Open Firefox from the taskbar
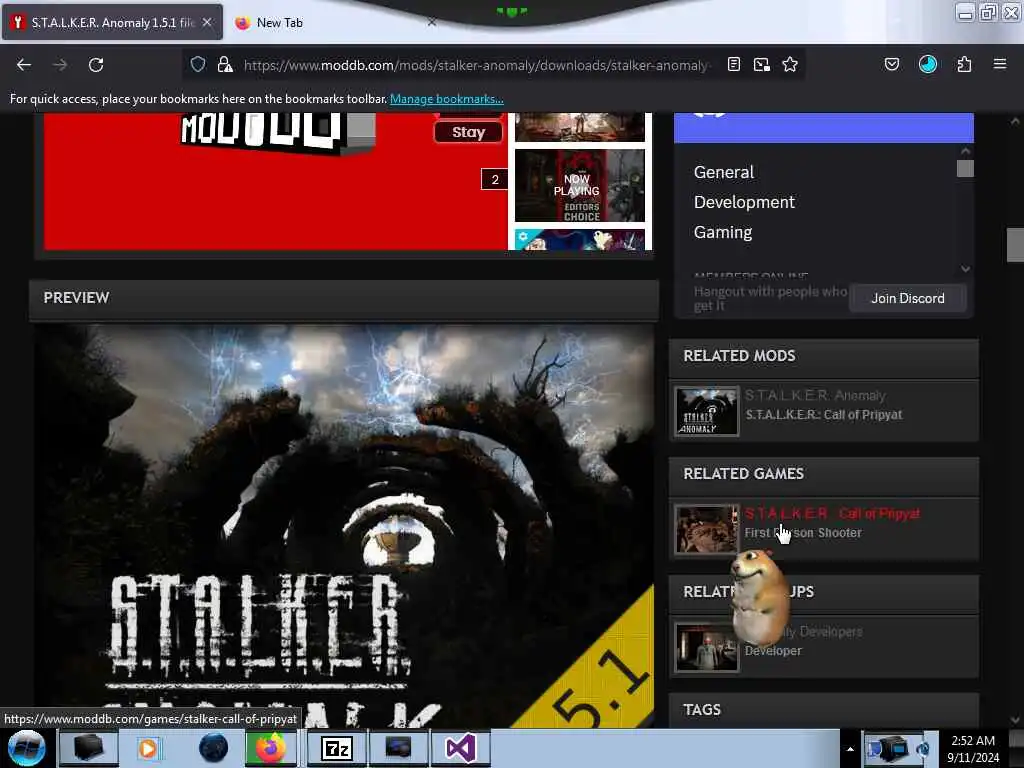The image size is (1024, 768). 270,748
